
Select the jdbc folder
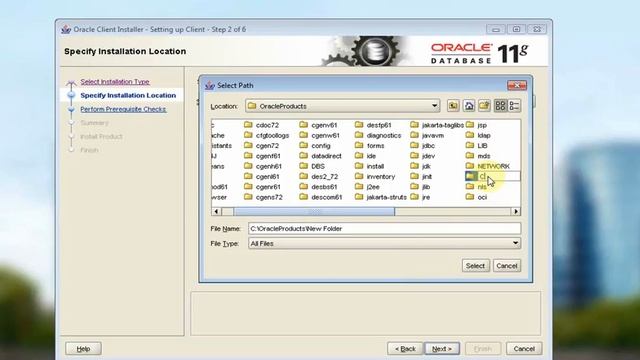(423, 146)
